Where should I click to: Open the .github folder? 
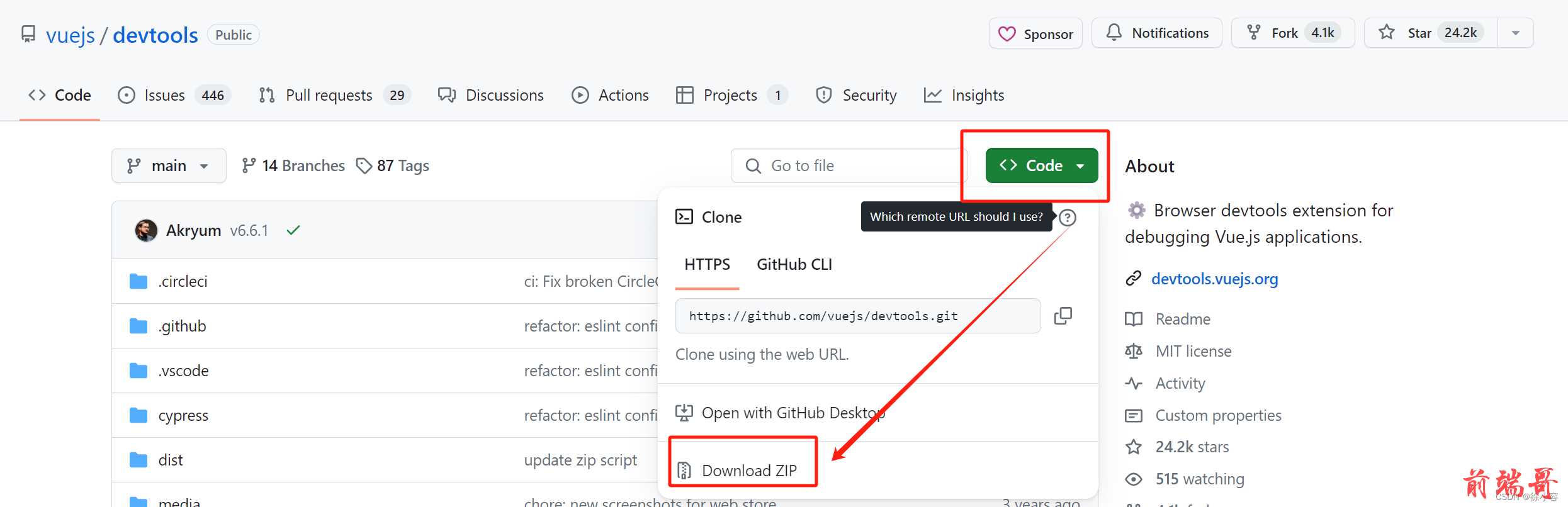coord(183,326)
